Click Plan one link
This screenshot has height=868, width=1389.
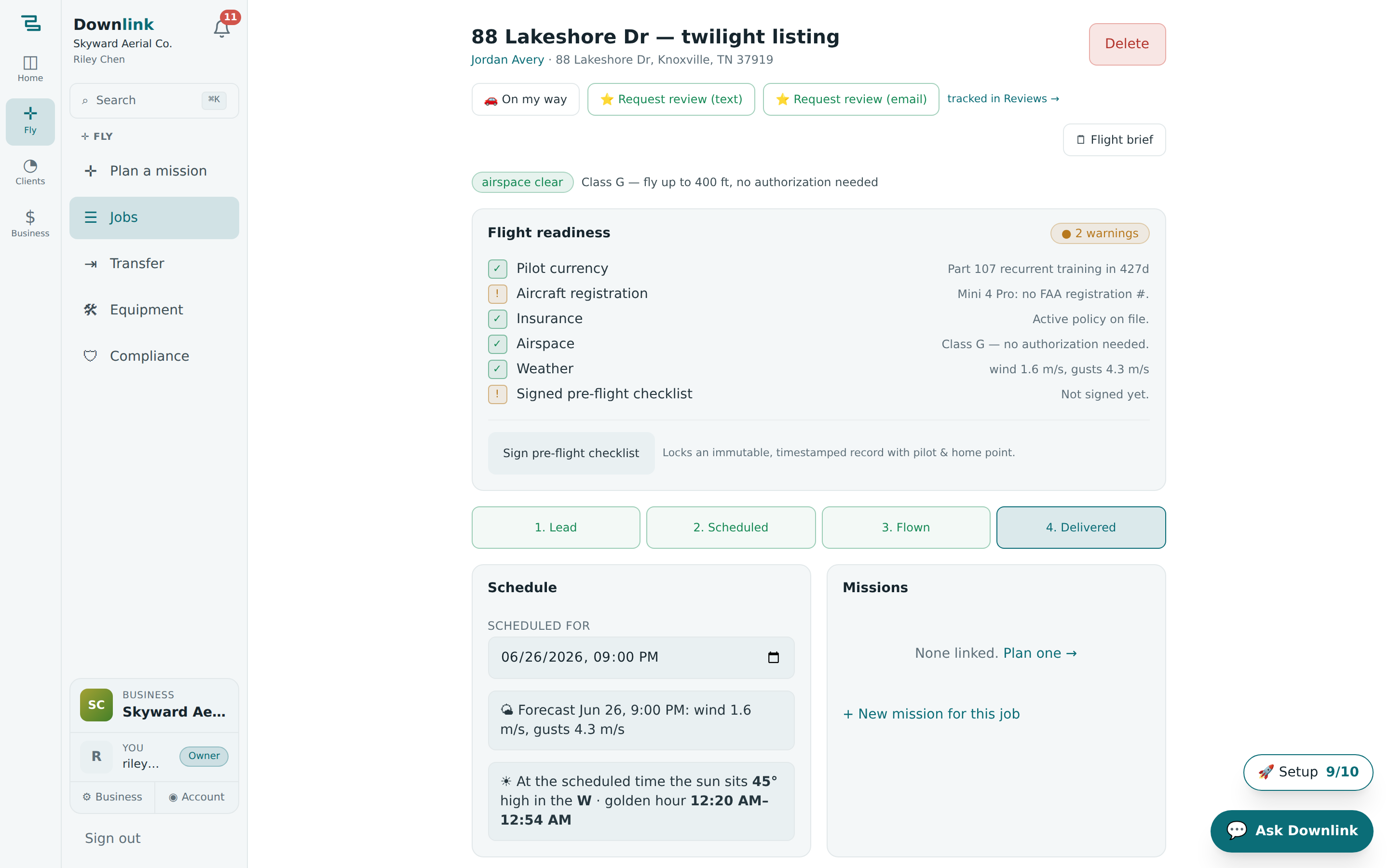(x=1039, y=653)
